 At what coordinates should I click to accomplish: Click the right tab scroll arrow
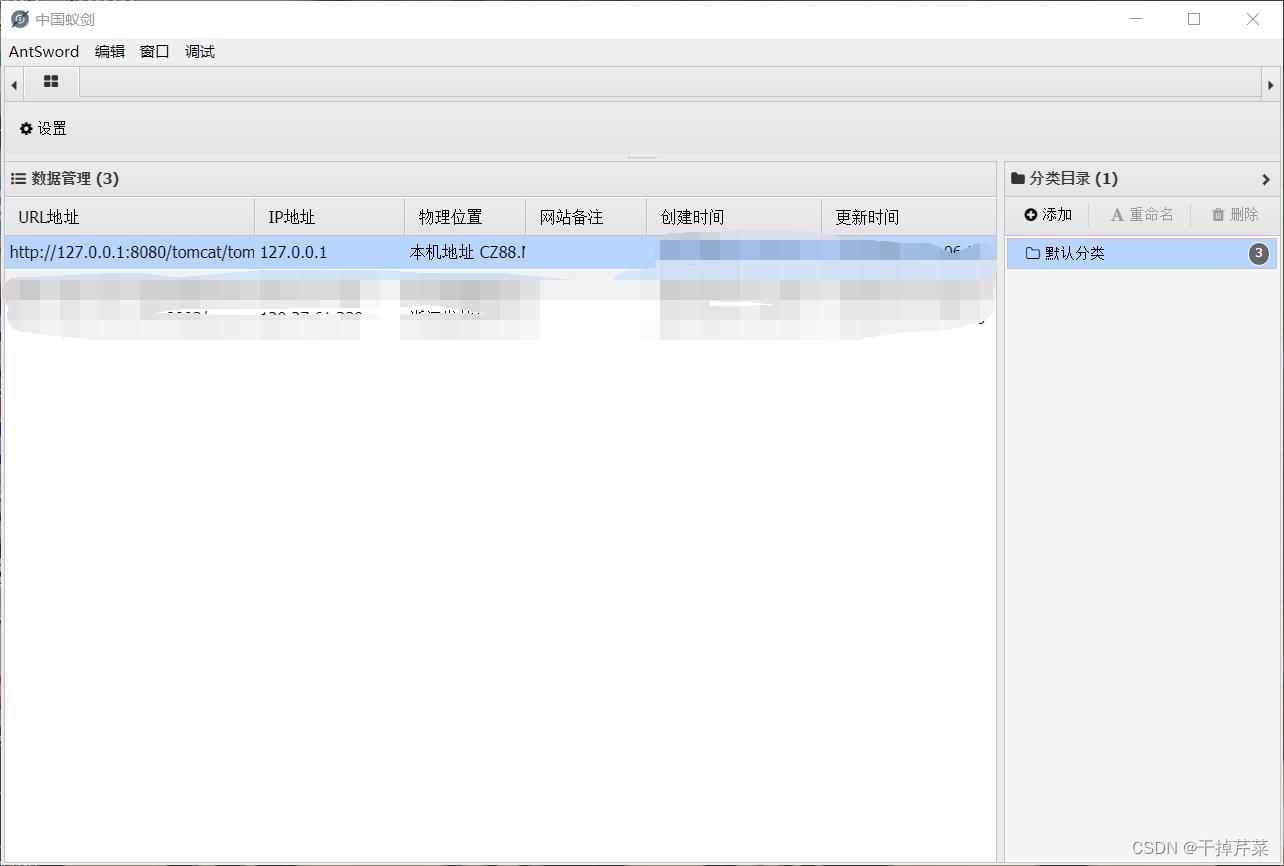pyautogui.click(x=1271, y=85)
